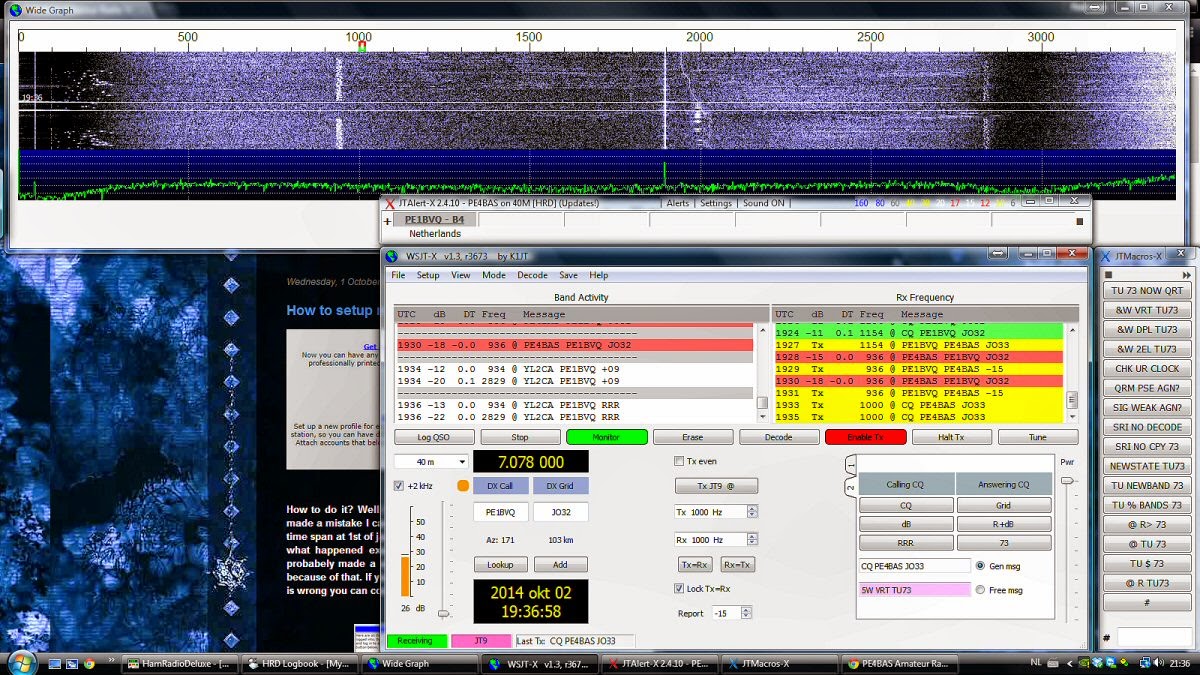Click the show desktop icon in quick launch
The image size is (1200, 675).
pyautogui.click(x=53, y=663)
